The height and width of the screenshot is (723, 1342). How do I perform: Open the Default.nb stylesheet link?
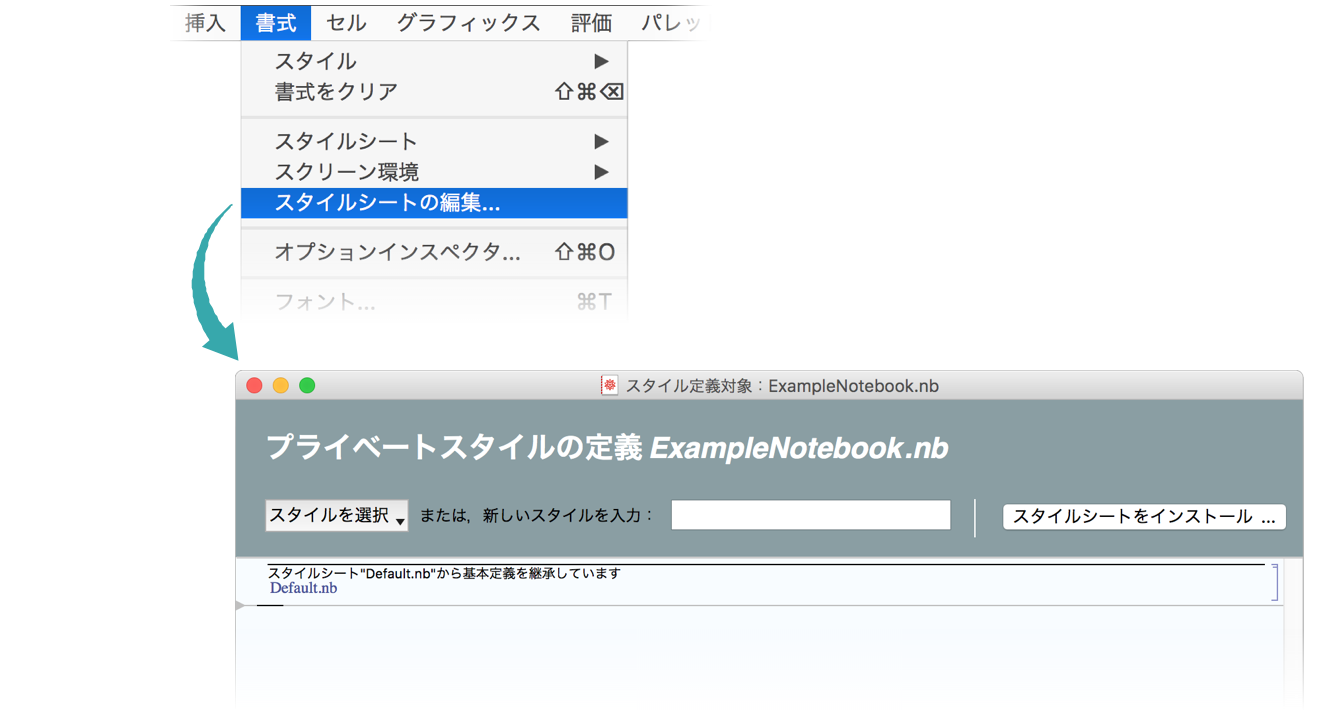(x=303, y=588)
